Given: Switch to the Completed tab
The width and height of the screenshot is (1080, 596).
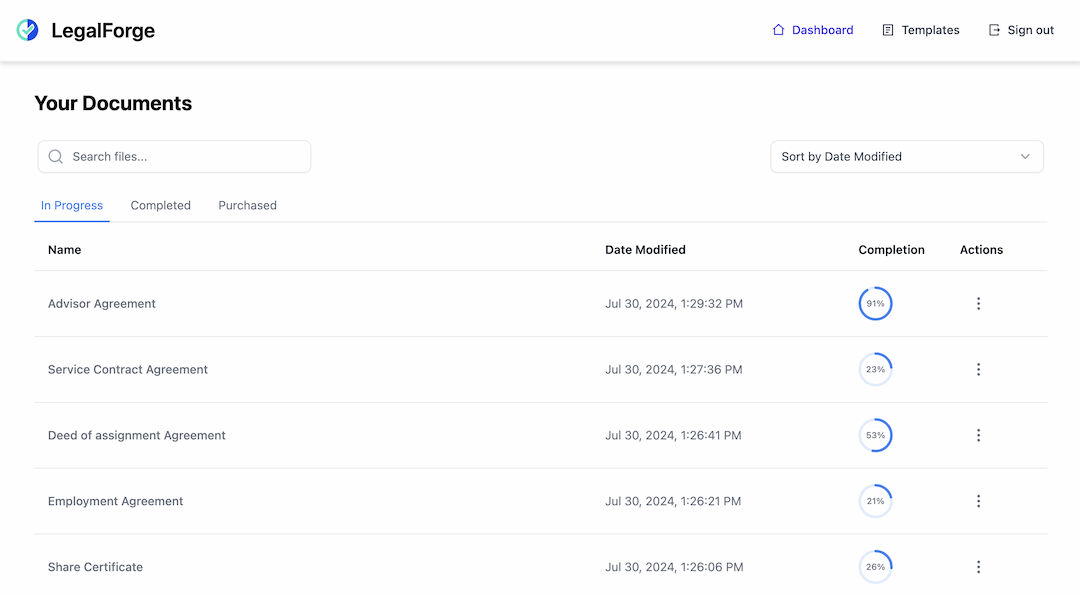Looking at the screenshot, I should [160, 206].
